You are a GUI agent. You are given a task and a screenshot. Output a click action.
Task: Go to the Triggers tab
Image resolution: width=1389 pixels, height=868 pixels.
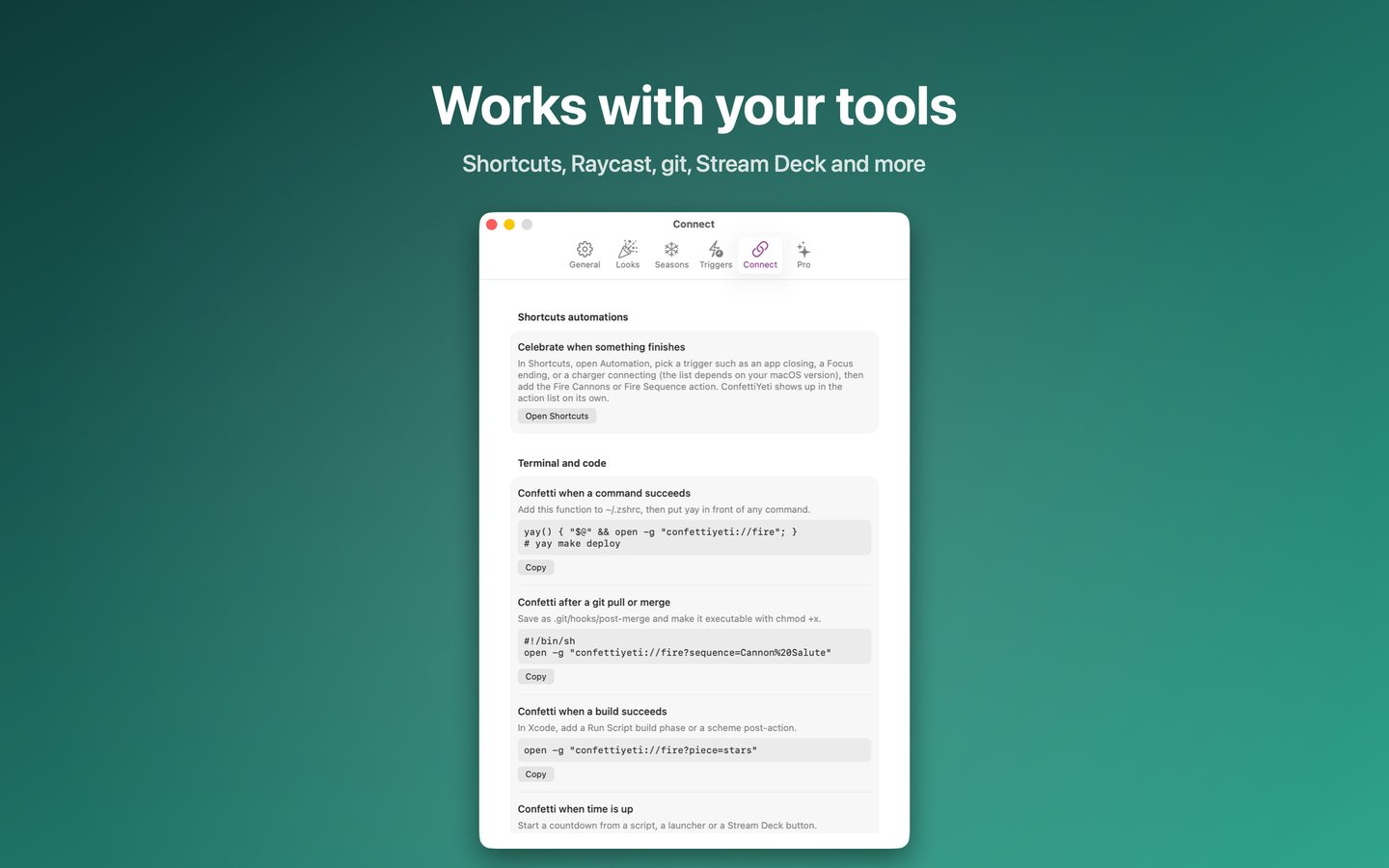[716, 255]
